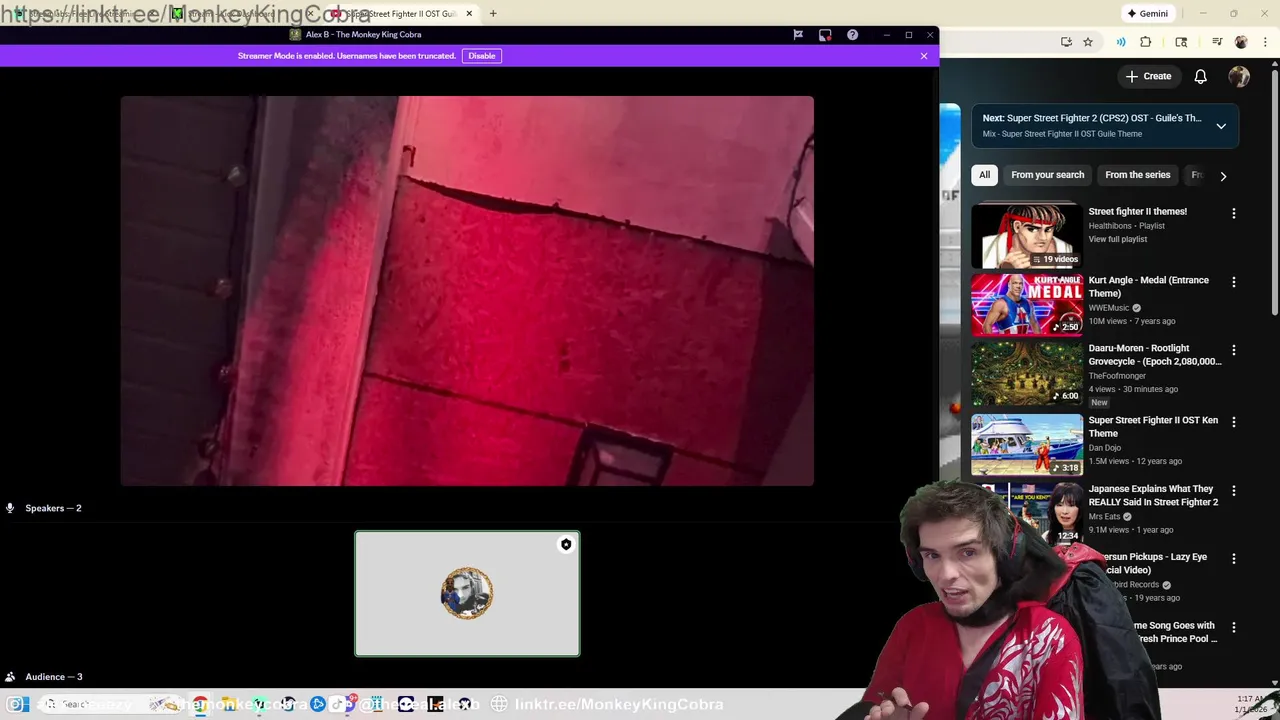This screenshot has width=1280, height=720.
Task: Open Japanese Explains Street Fighter 2 title
Action: (1153, 496)
